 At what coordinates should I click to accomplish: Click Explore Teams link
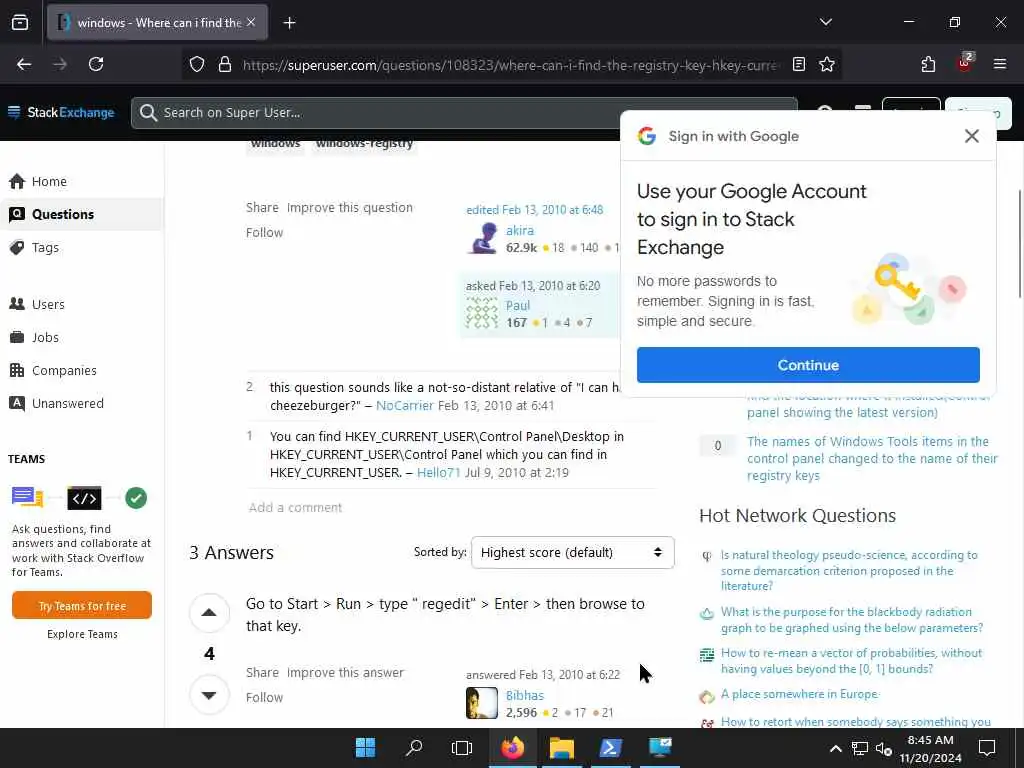pyautogui.click(x=82, y=634)
